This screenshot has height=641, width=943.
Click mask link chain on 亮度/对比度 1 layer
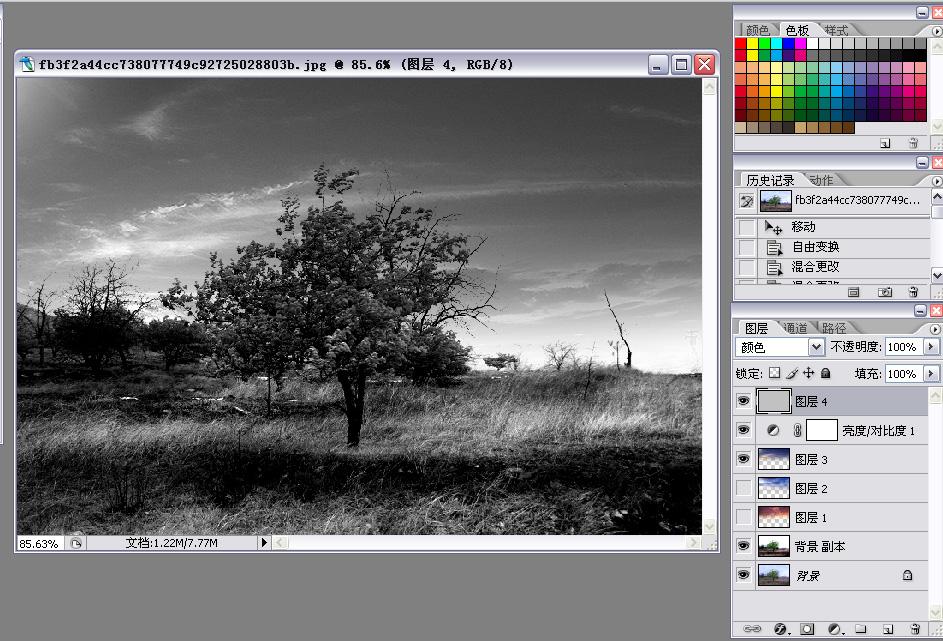tap(797, 430)
